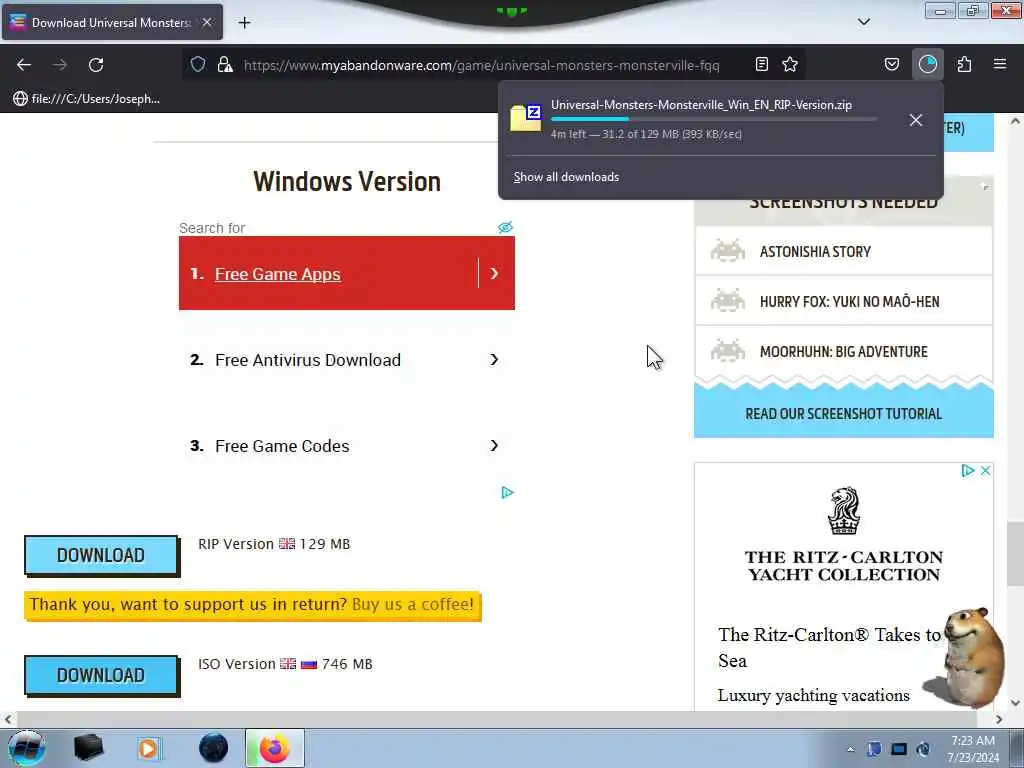
Task: Click vertical scrollbar up arrow
Action: point(1014,121)
